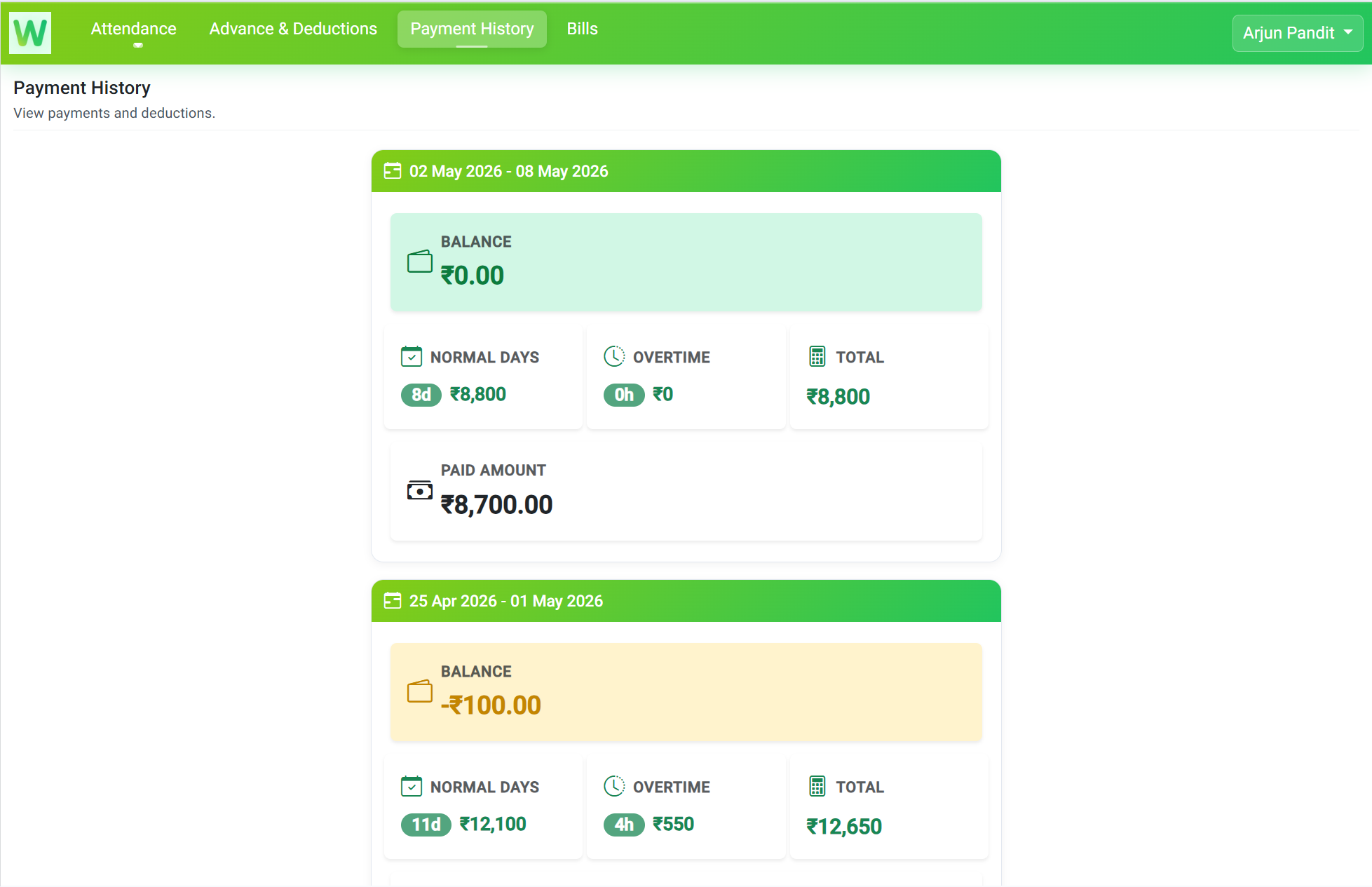Click the Normal Days calendar-check icon in April card
Screen dimensions: 1372x887
412,787
